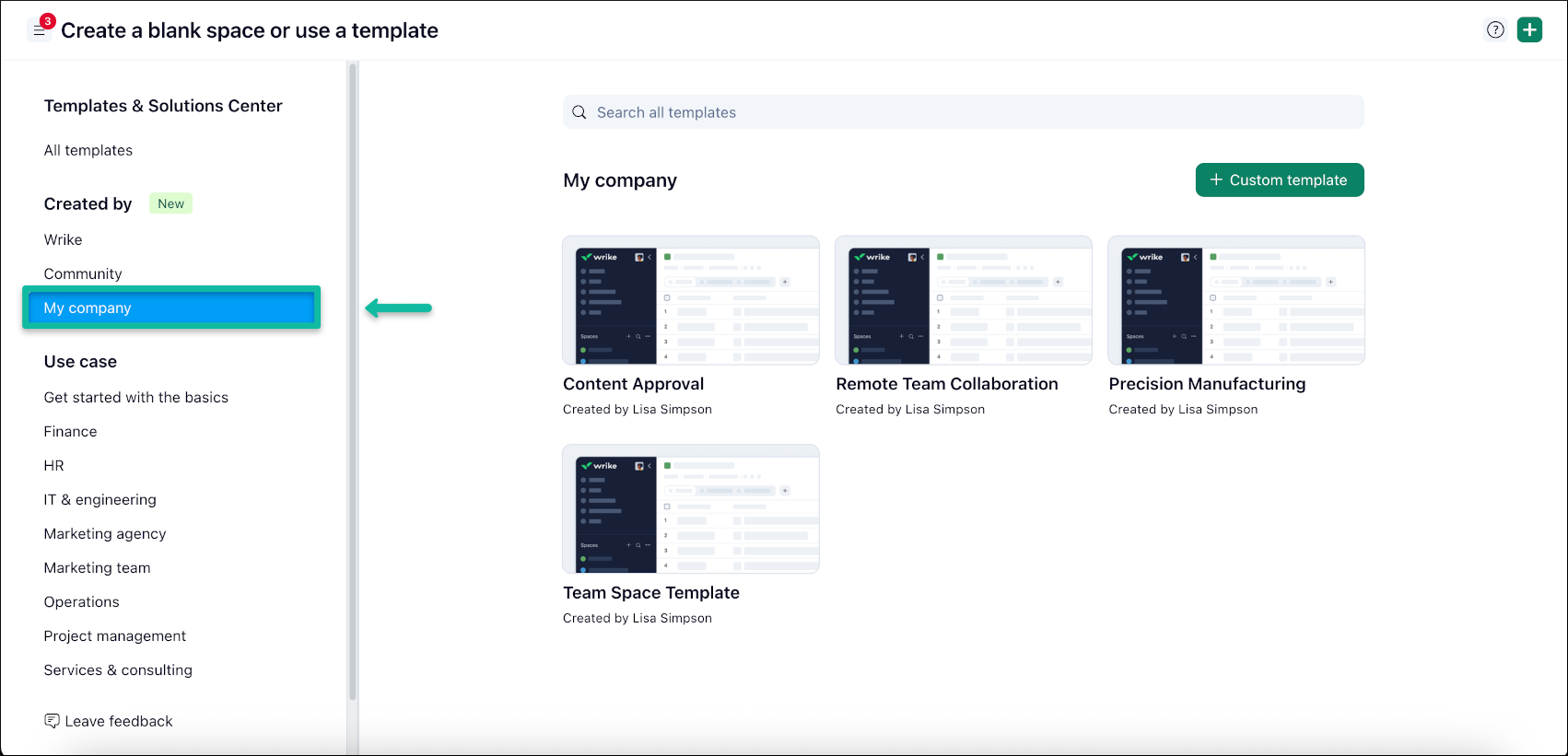
Task: Click the Content Approval title
Action: click(634, 384)
